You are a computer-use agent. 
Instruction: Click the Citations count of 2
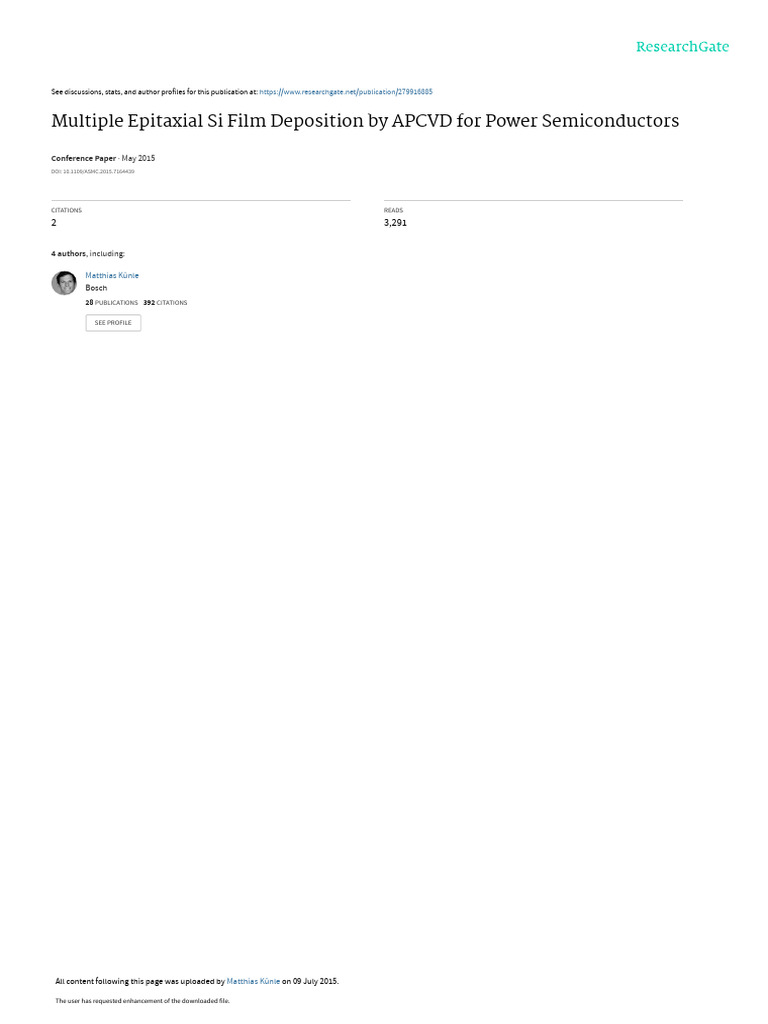pyautogui.click(x=54, y=223)
